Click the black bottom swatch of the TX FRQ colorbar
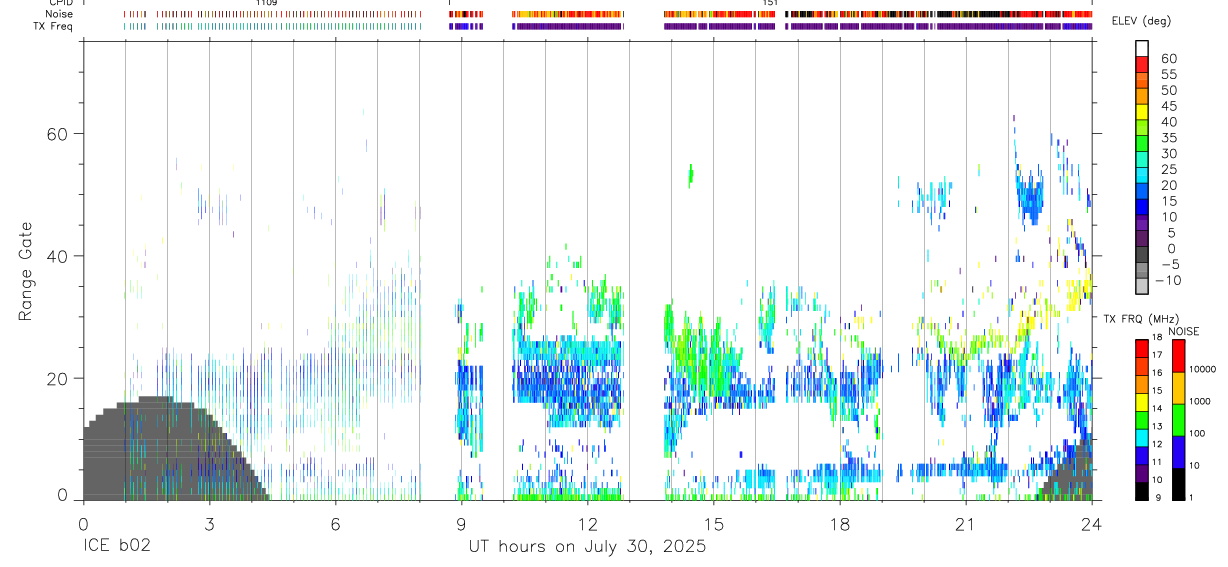Screen dimensions: 1228x567 coord(1142,490)
